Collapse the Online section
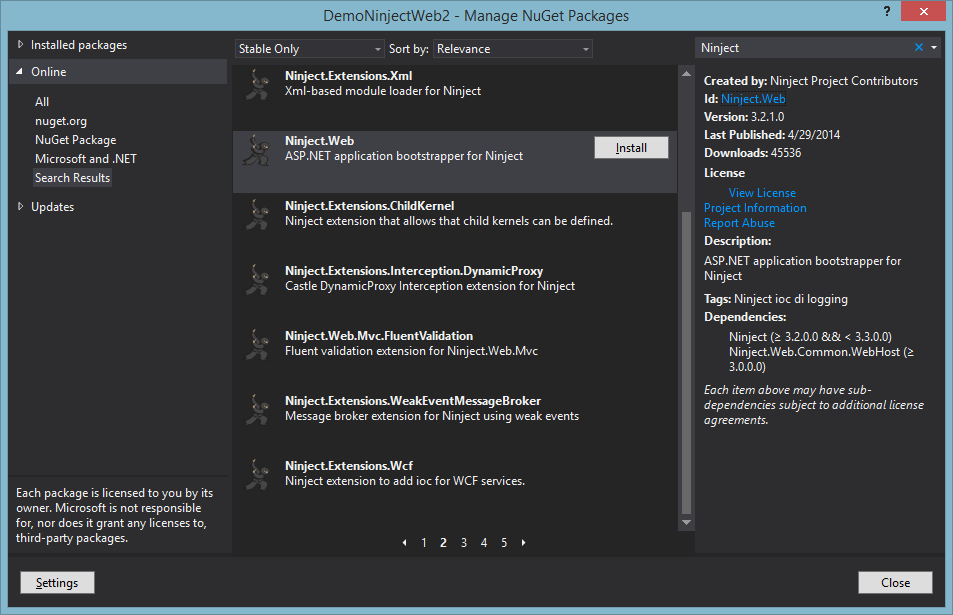Image resolution: width=953 pixels, height=615 pixels. (19, 72)
